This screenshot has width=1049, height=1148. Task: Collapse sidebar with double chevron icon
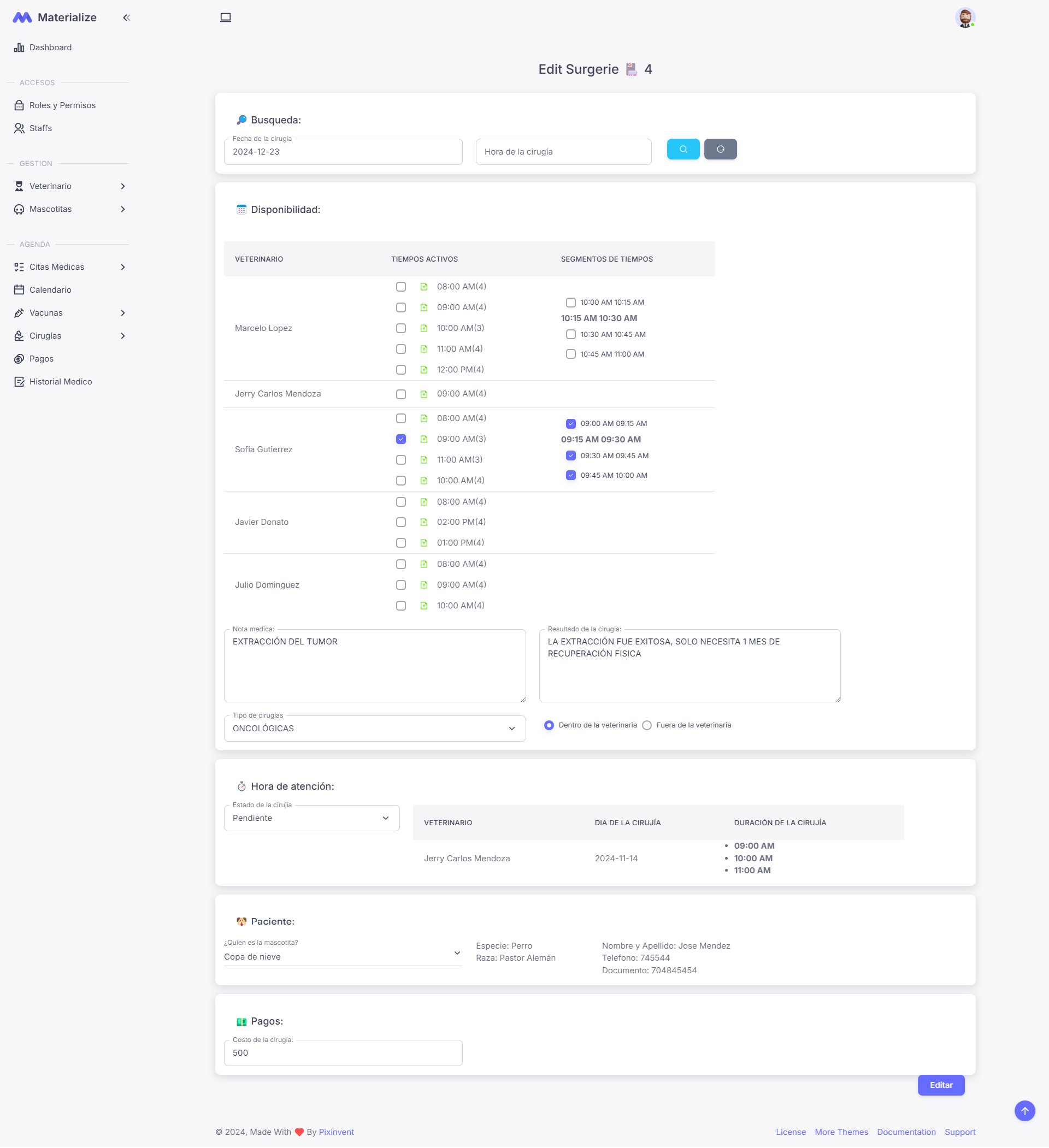[x=127, y=17]
